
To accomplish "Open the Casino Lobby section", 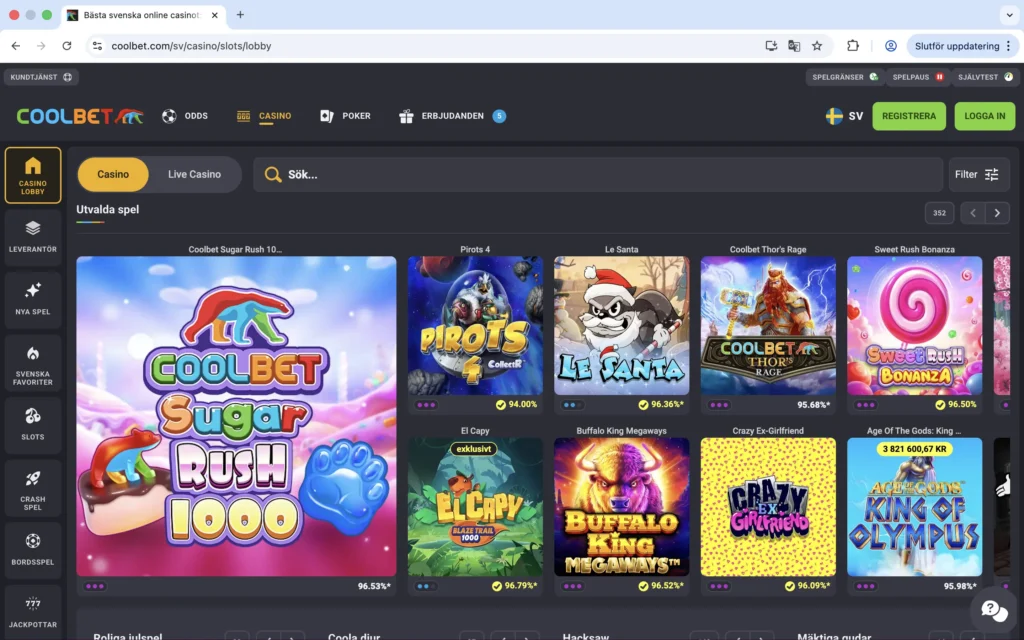I will 33,175.
